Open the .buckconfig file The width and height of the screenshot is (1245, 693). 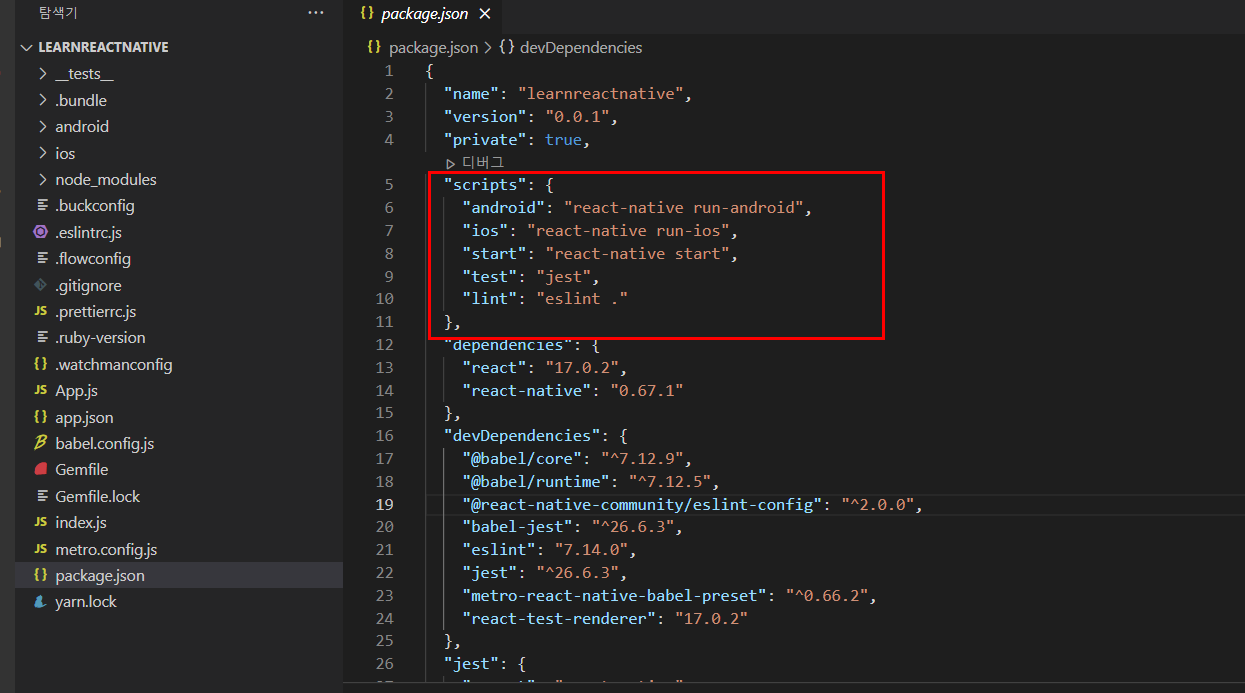[95, 206]
